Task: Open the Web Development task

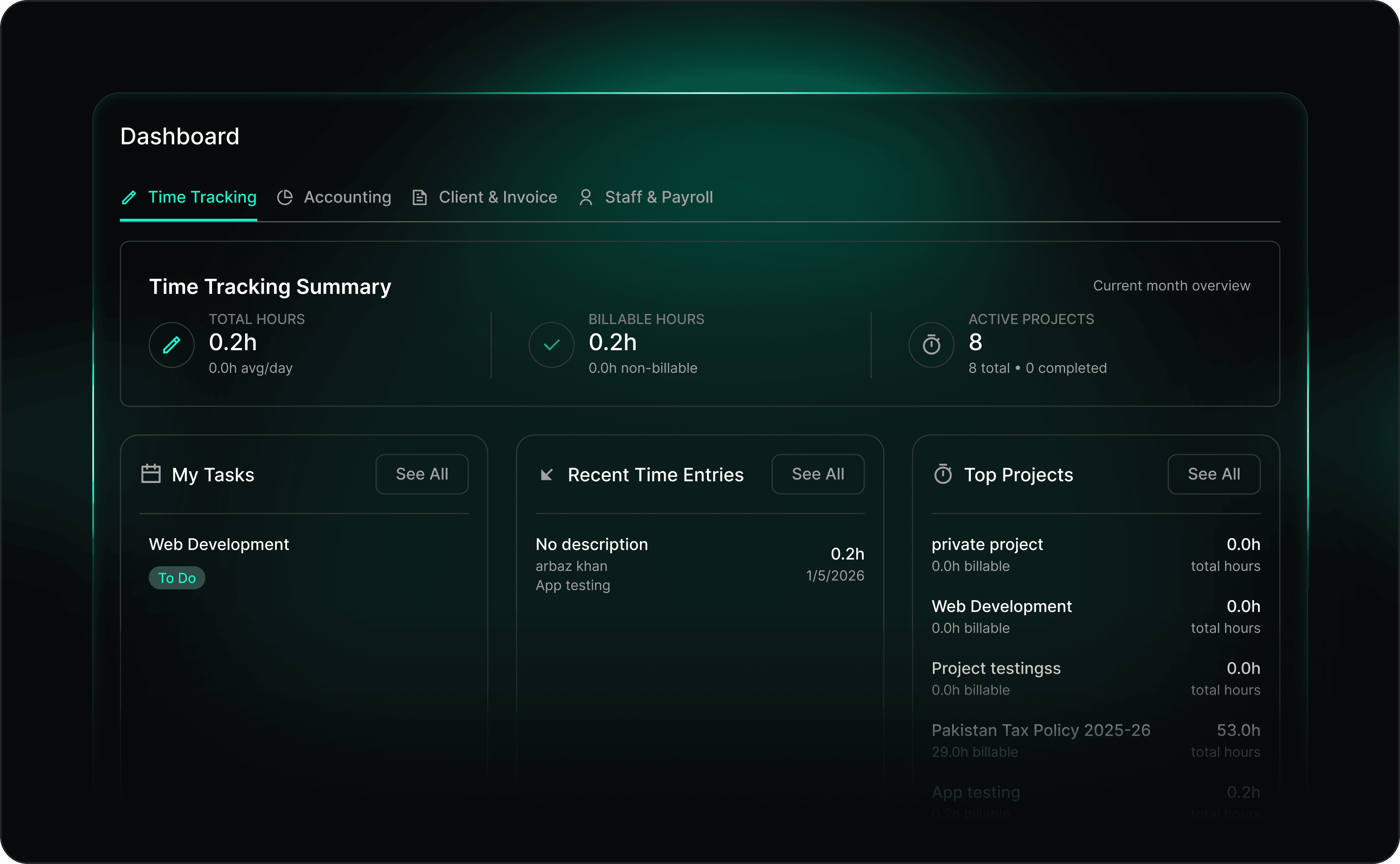Action: pyautogui.click(x=219, y=544)
